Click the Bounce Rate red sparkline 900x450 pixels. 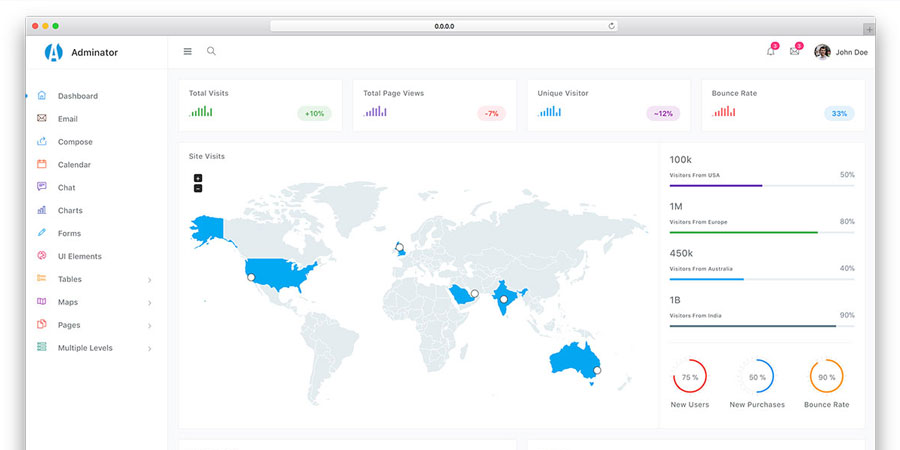[724, 111]
